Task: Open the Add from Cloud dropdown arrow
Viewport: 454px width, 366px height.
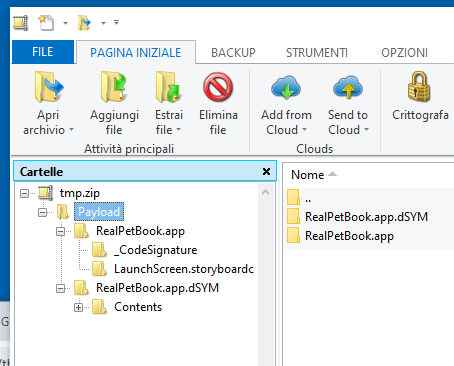Action: [x=304, y=129]
